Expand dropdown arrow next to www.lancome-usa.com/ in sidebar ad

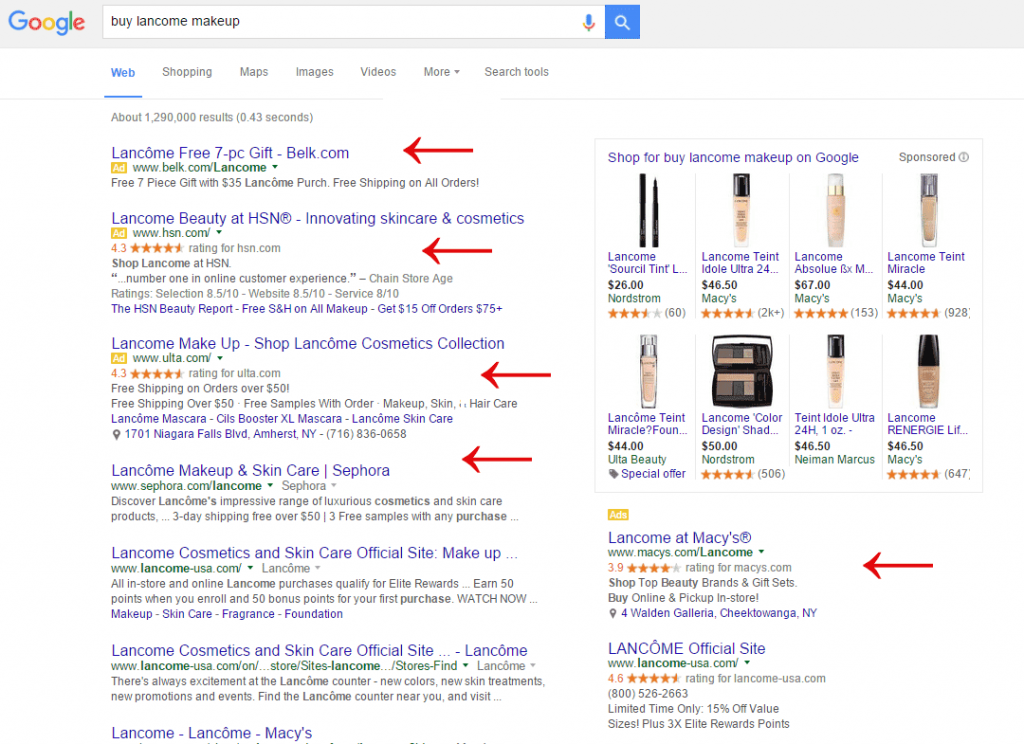click(747, 662)
